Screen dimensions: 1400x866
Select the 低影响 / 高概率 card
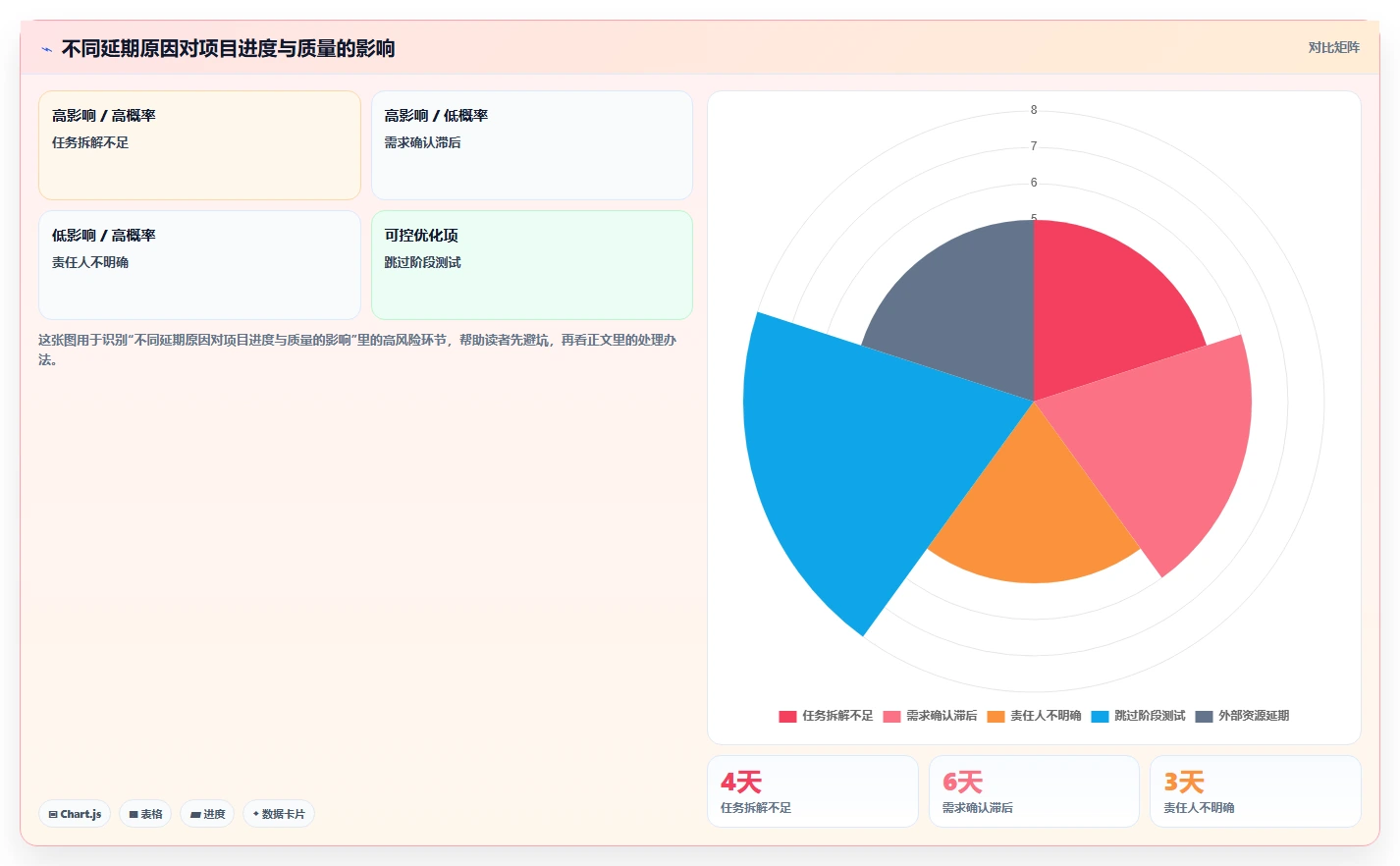pyautogui.click(x=199, y=265)
